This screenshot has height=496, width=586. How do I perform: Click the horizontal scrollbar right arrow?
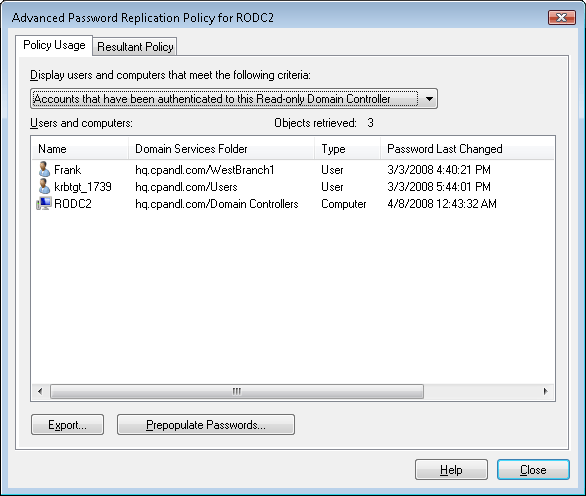(546, 391)
